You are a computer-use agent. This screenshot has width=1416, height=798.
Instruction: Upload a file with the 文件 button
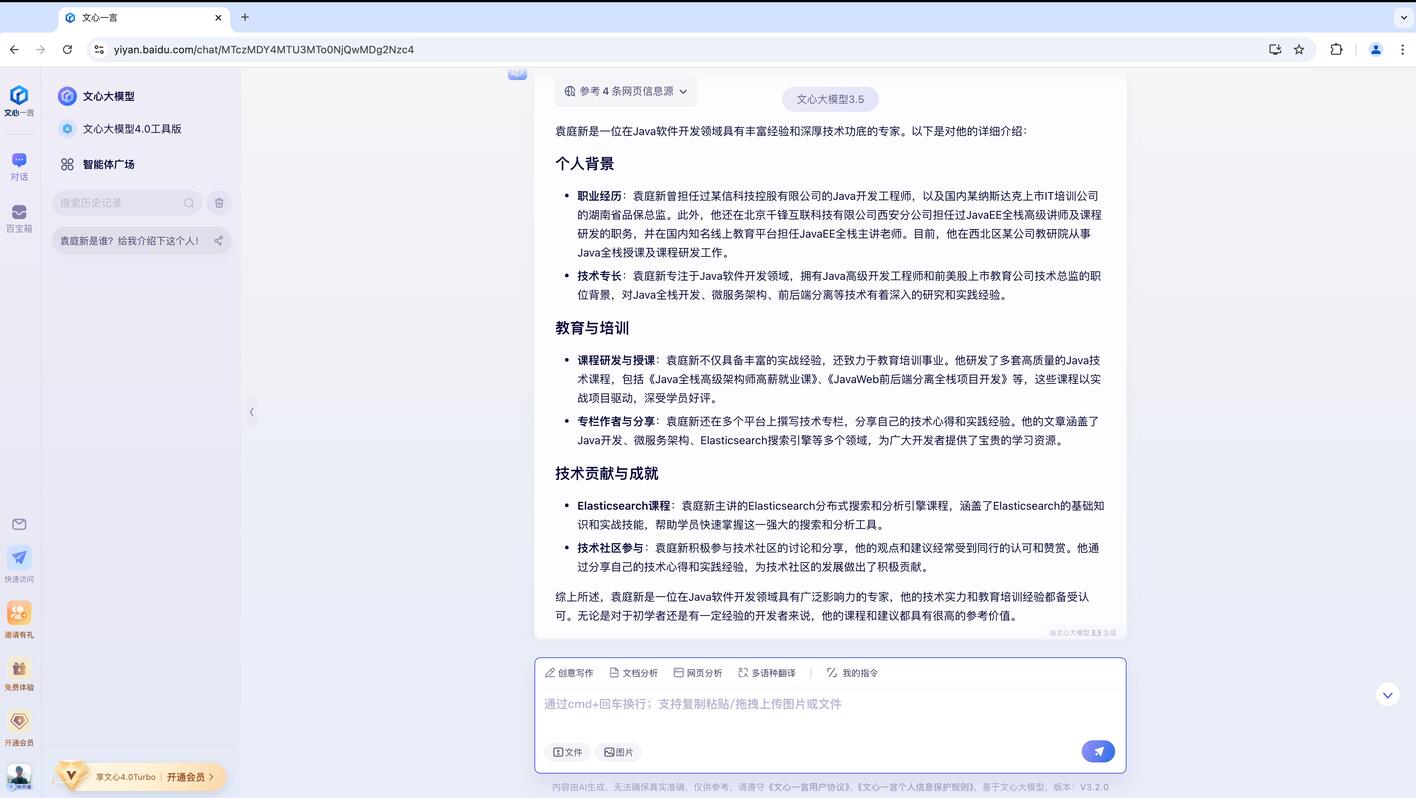coord(568,752)
